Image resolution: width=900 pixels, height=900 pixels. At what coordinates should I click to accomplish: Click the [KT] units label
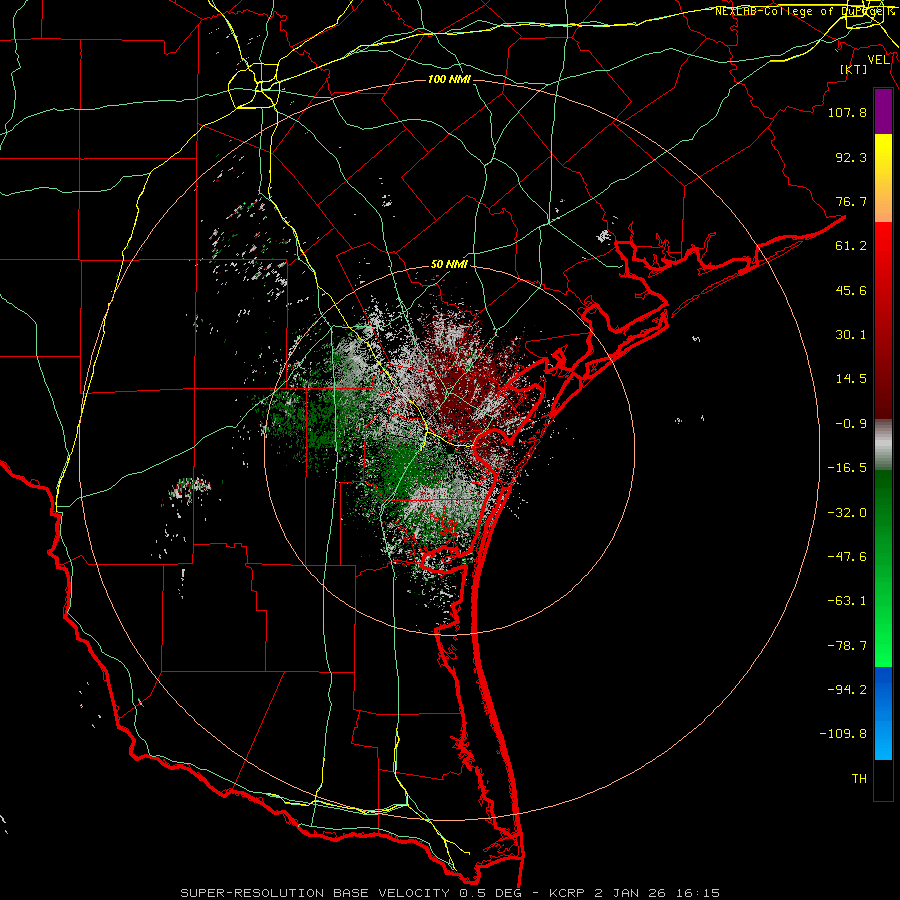(x=854, y=69)
